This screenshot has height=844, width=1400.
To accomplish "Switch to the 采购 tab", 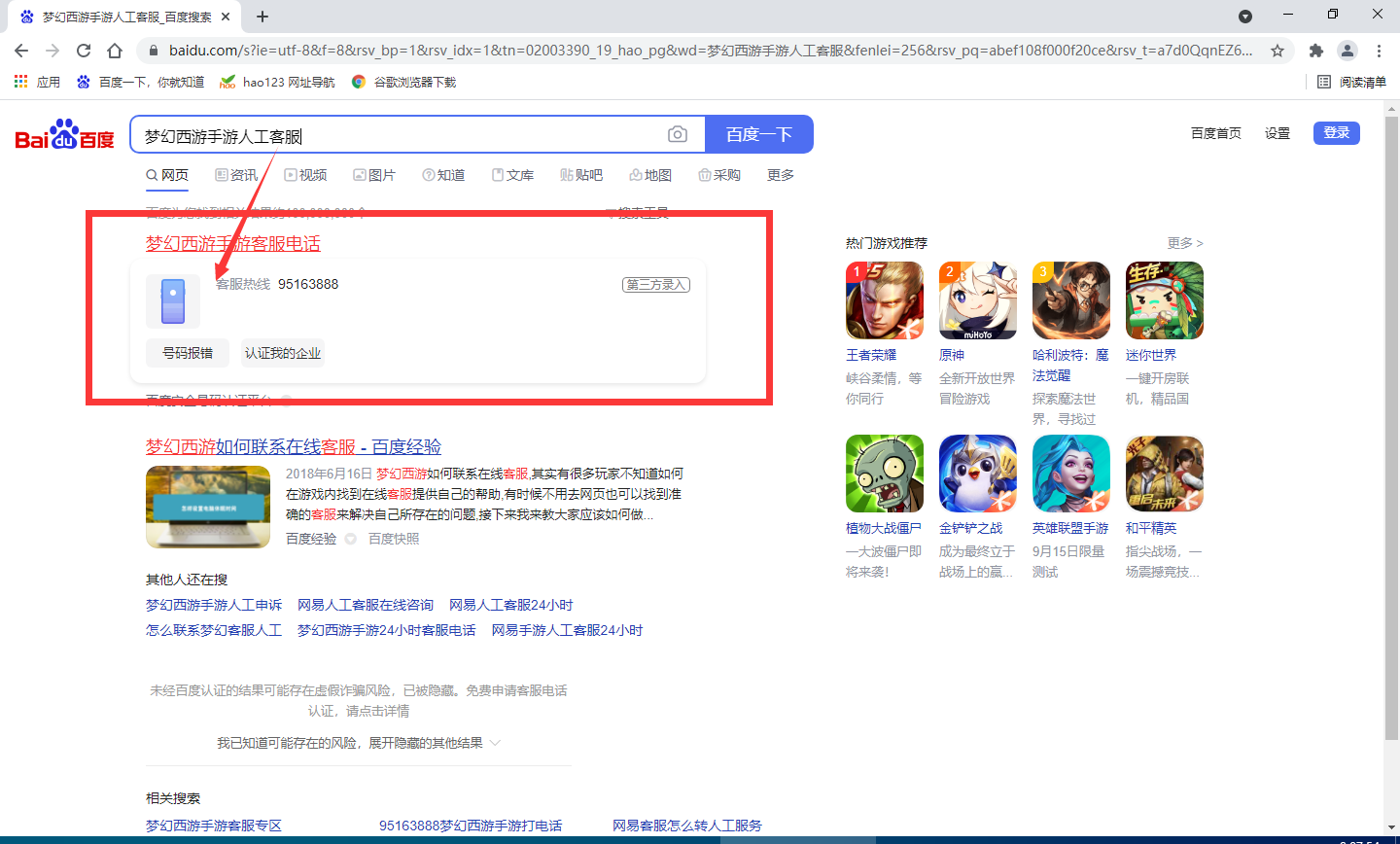I will 719,175.
